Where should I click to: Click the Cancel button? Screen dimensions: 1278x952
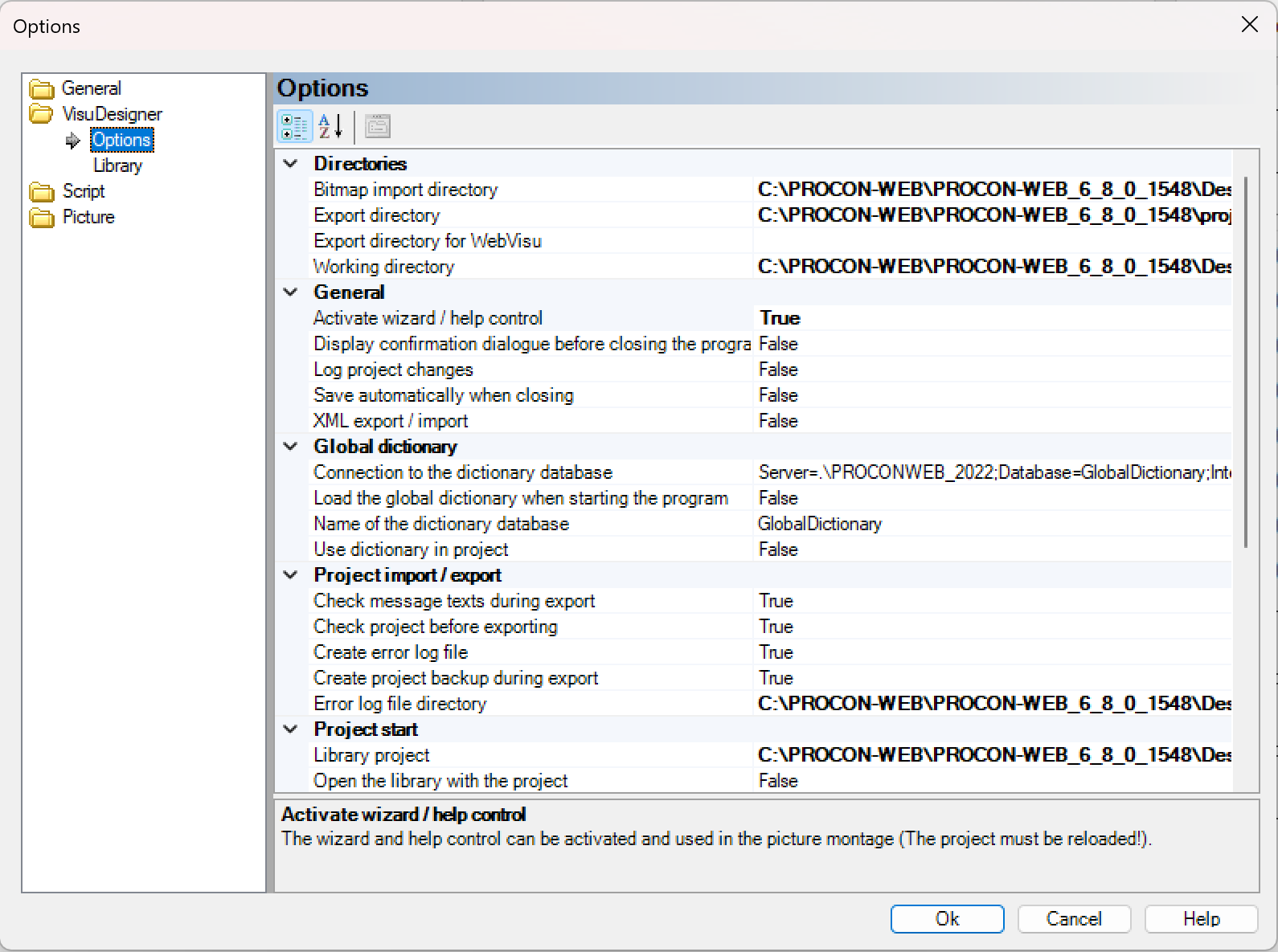click(1074, 918)
